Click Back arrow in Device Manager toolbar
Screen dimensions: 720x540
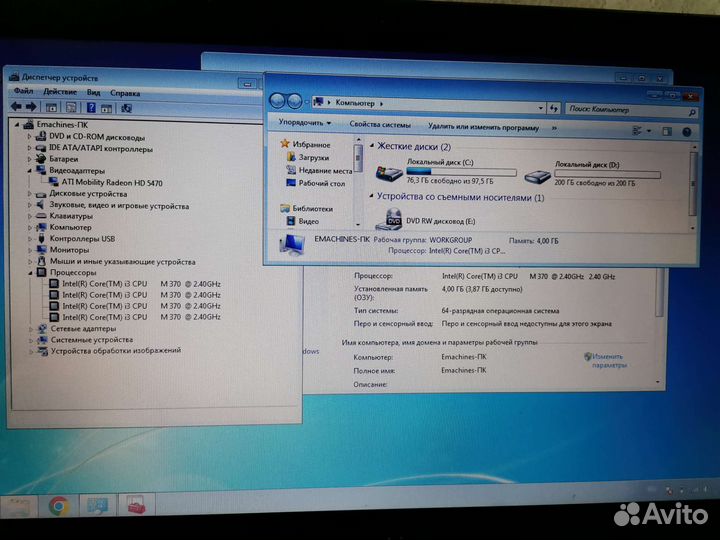pos(17,107)
